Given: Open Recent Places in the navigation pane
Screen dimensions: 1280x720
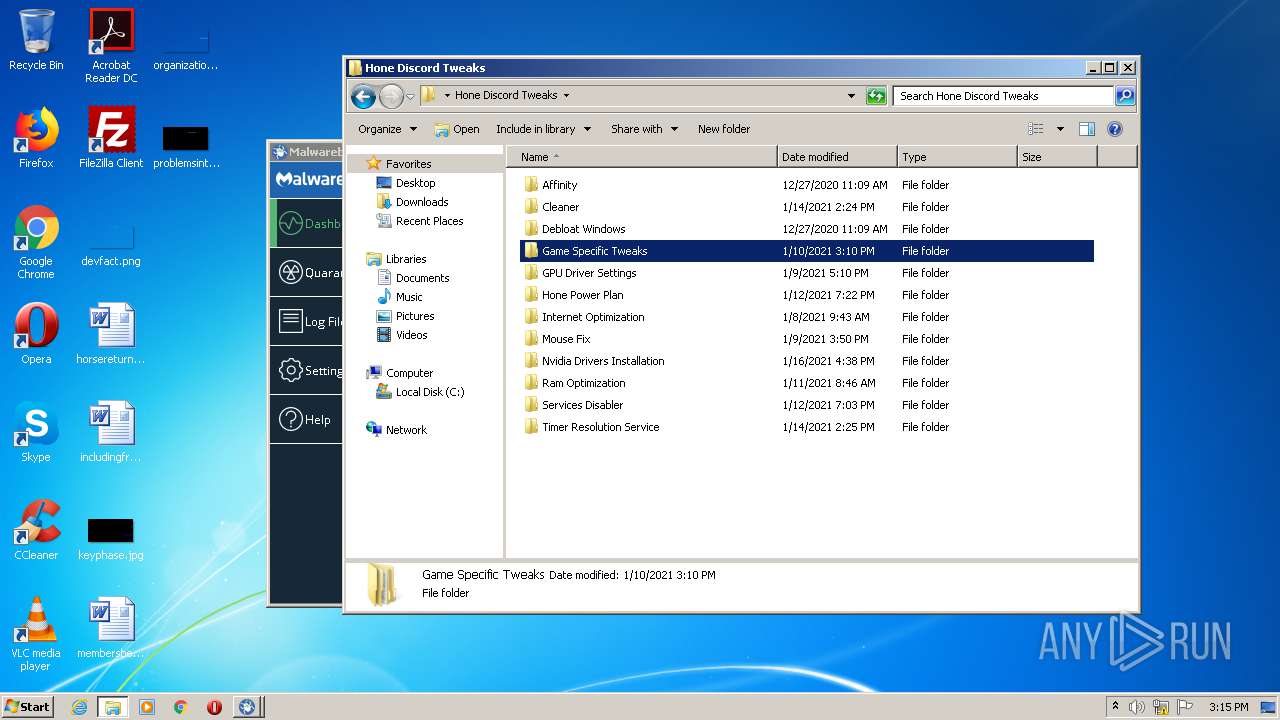Looking at the screenshot, I should 429,221.
